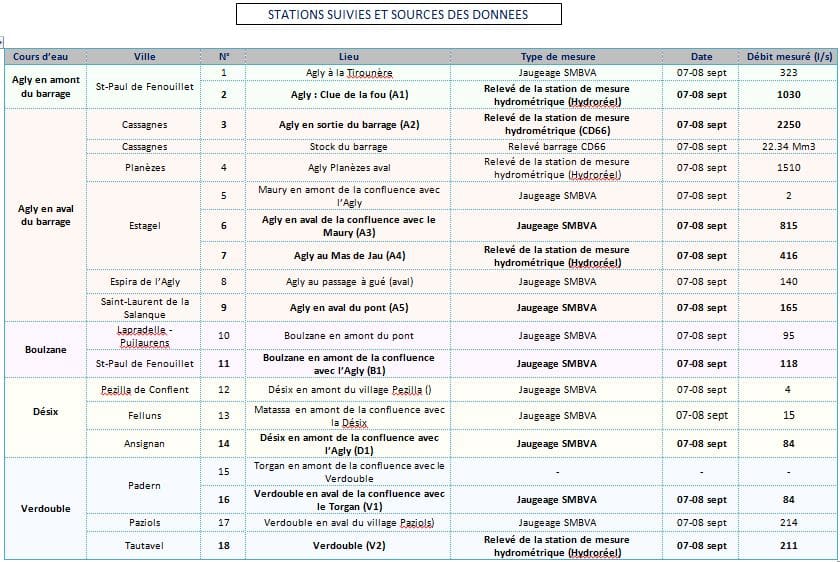Select the 'Agly en aval du barrage' cell
Image resolution: width=840 pixels, height=562 pixels.
[44, 215]
